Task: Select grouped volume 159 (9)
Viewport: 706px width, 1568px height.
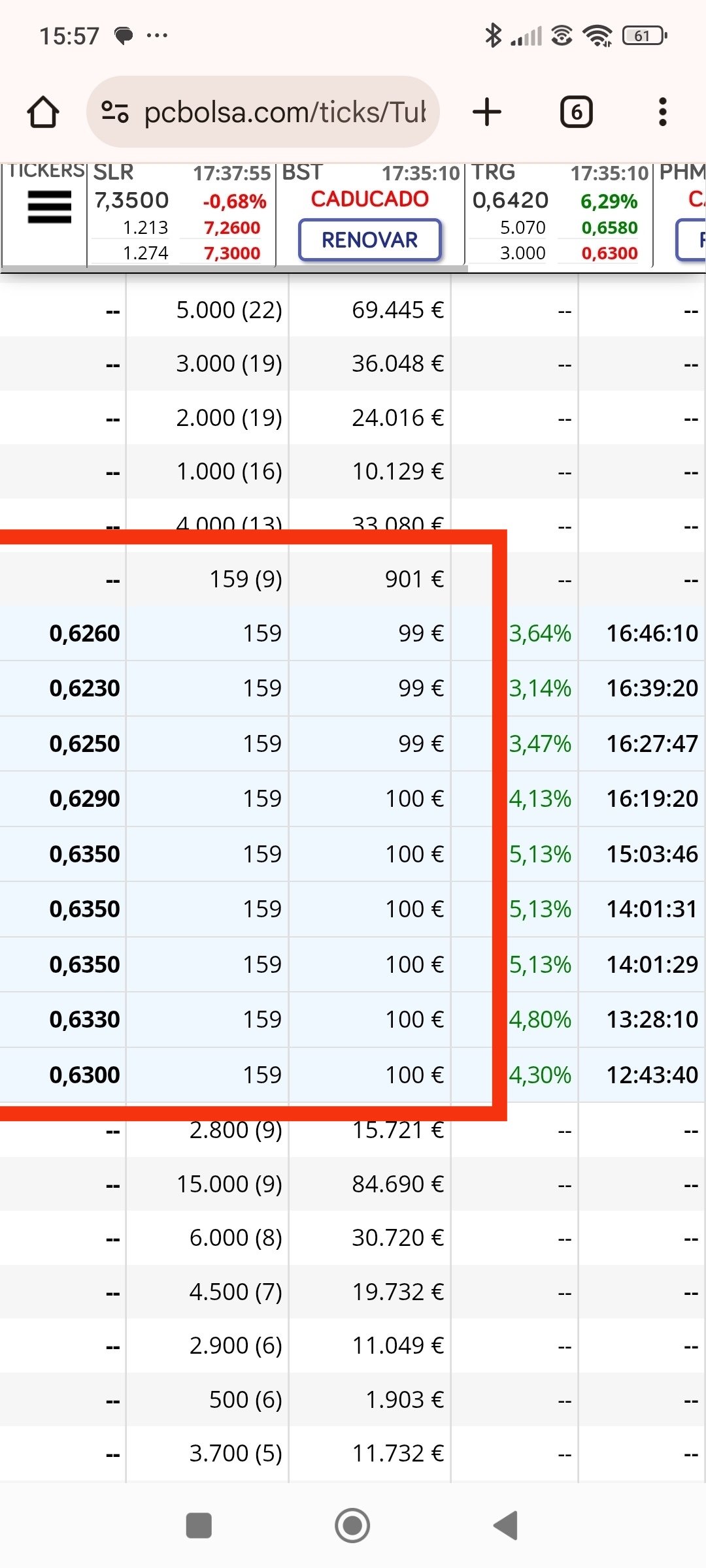Action: click(246, 579)
